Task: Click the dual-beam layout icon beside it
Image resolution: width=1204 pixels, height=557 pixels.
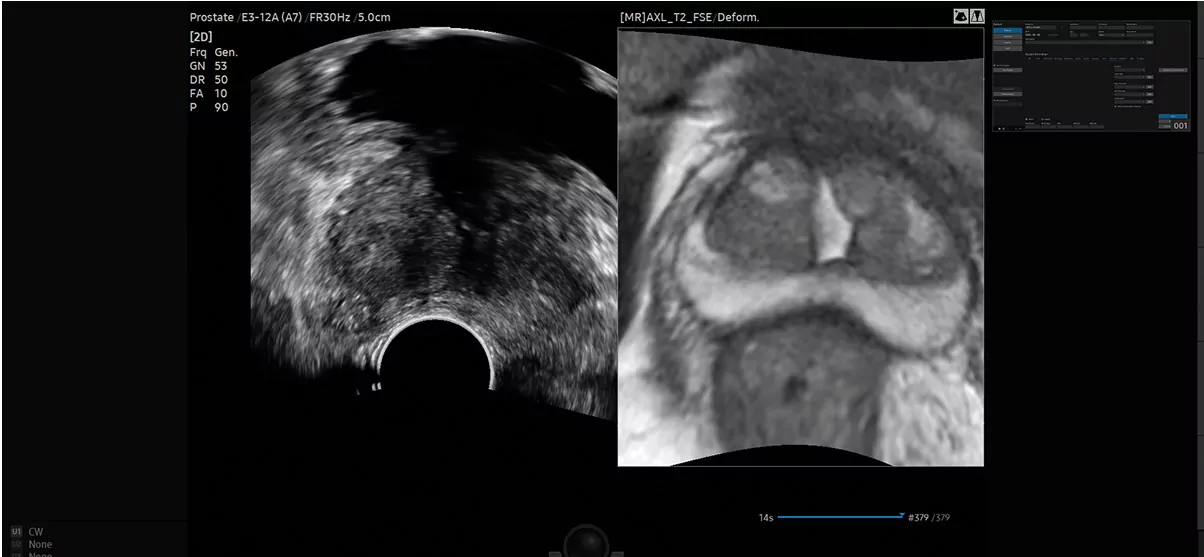Action: [977, 17]
